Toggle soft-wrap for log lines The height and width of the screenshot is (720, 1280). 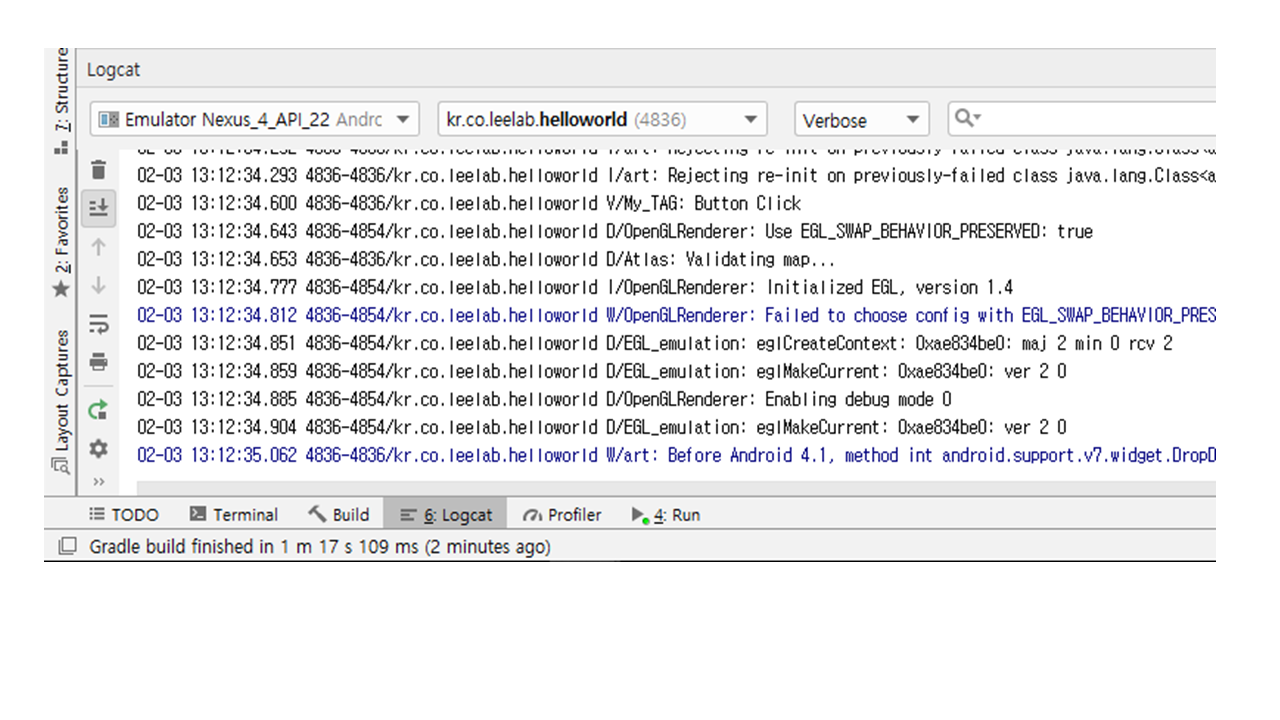pos(98,325)
